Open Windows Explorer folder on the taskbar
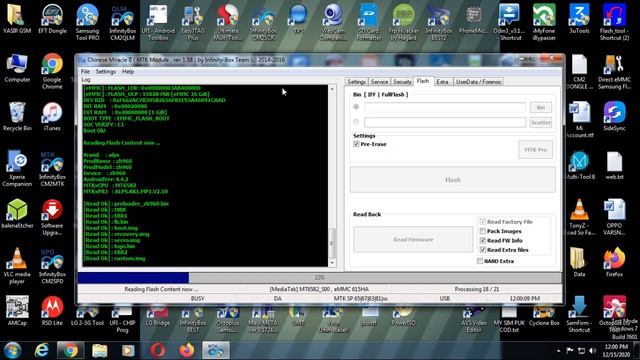The height and width of the screenshot is (360, 640). [100, 350]
